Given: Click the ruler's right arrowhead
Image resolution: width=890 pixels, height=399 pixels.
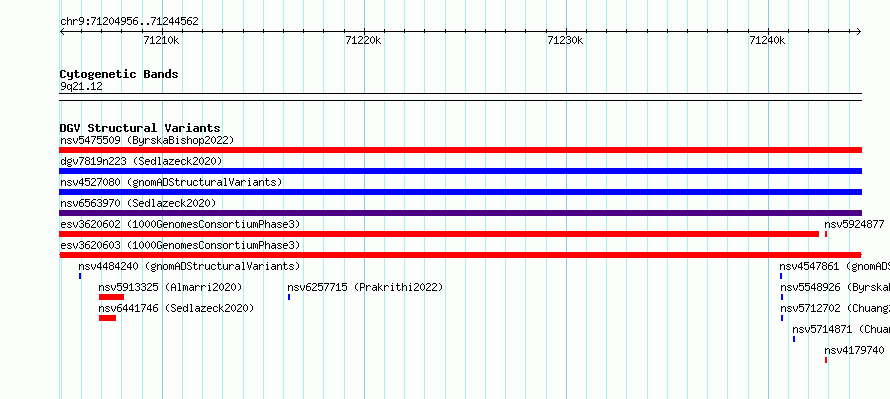Looking at the screenshot, I should 859,31.
